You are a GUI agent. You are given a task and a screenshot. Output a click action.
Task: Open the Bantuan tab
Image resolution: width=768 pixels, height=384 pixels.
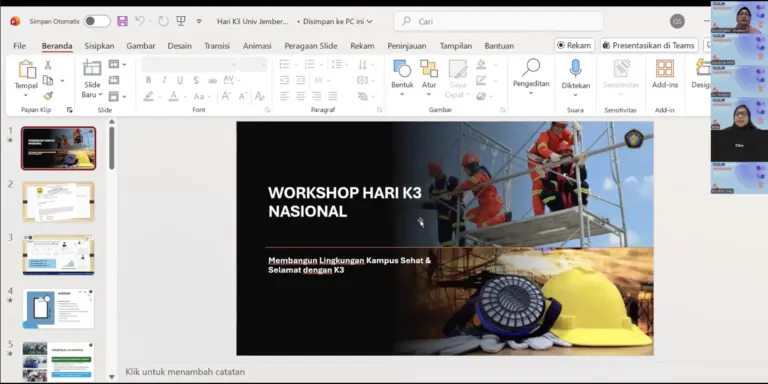499,46
